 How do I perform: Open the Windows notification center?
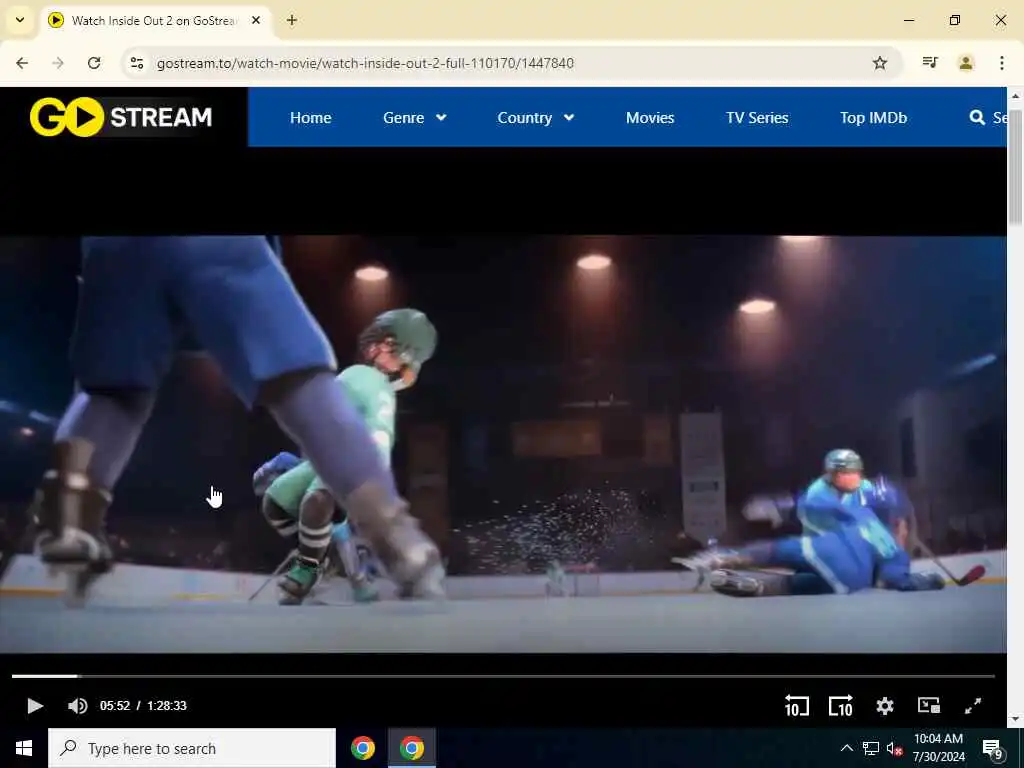[993, 749]
